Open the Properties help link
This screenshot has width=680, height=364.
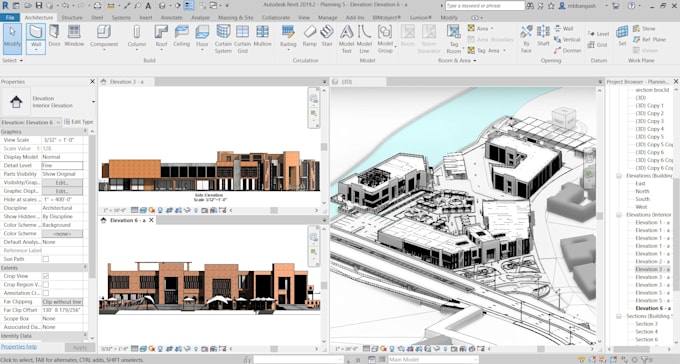point(19,347)
